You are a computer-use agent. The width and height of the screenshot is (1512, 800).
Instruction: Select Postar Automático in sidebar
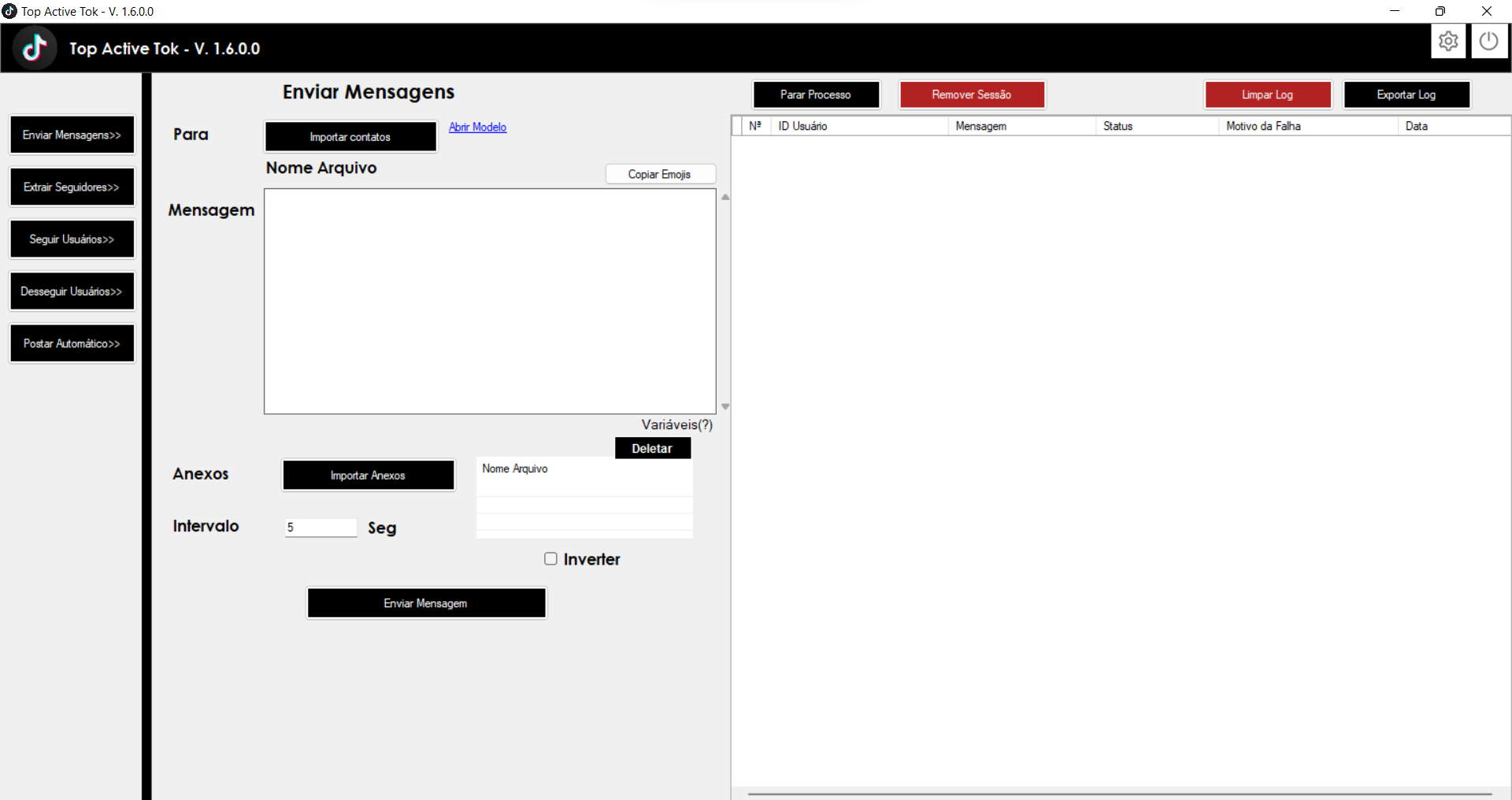[72, 343]
